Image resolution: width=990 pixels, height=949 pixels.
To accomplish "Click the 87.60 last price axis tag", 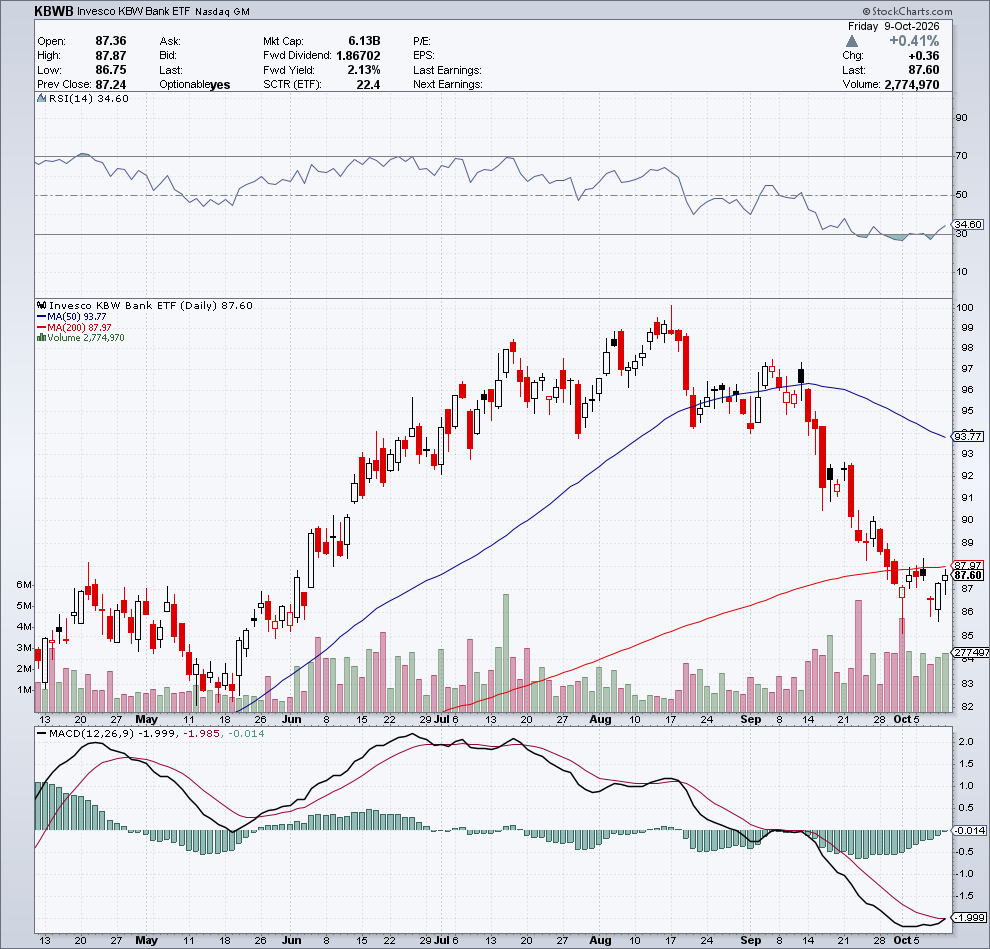I will [x=968, y=575].
